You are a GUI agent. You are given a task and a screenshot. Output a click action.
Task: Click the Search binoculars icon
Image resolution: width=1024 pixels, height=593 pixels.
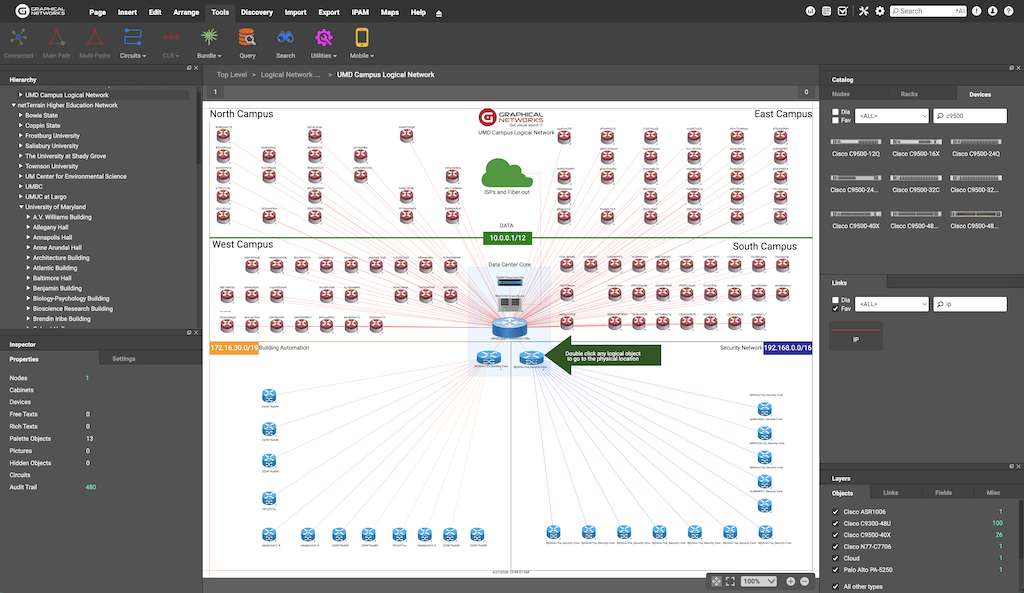click(x=285, y=38)
